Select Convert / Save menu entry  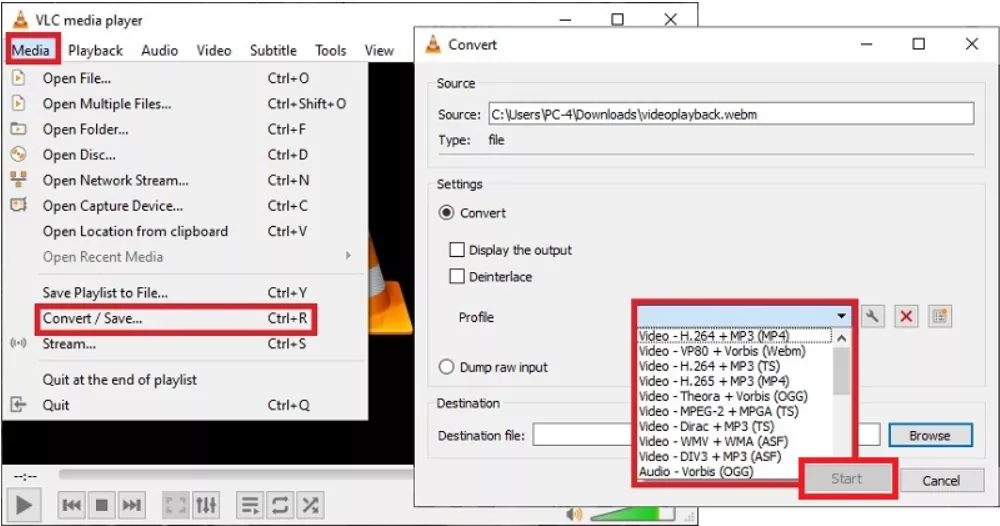[92, 319]
